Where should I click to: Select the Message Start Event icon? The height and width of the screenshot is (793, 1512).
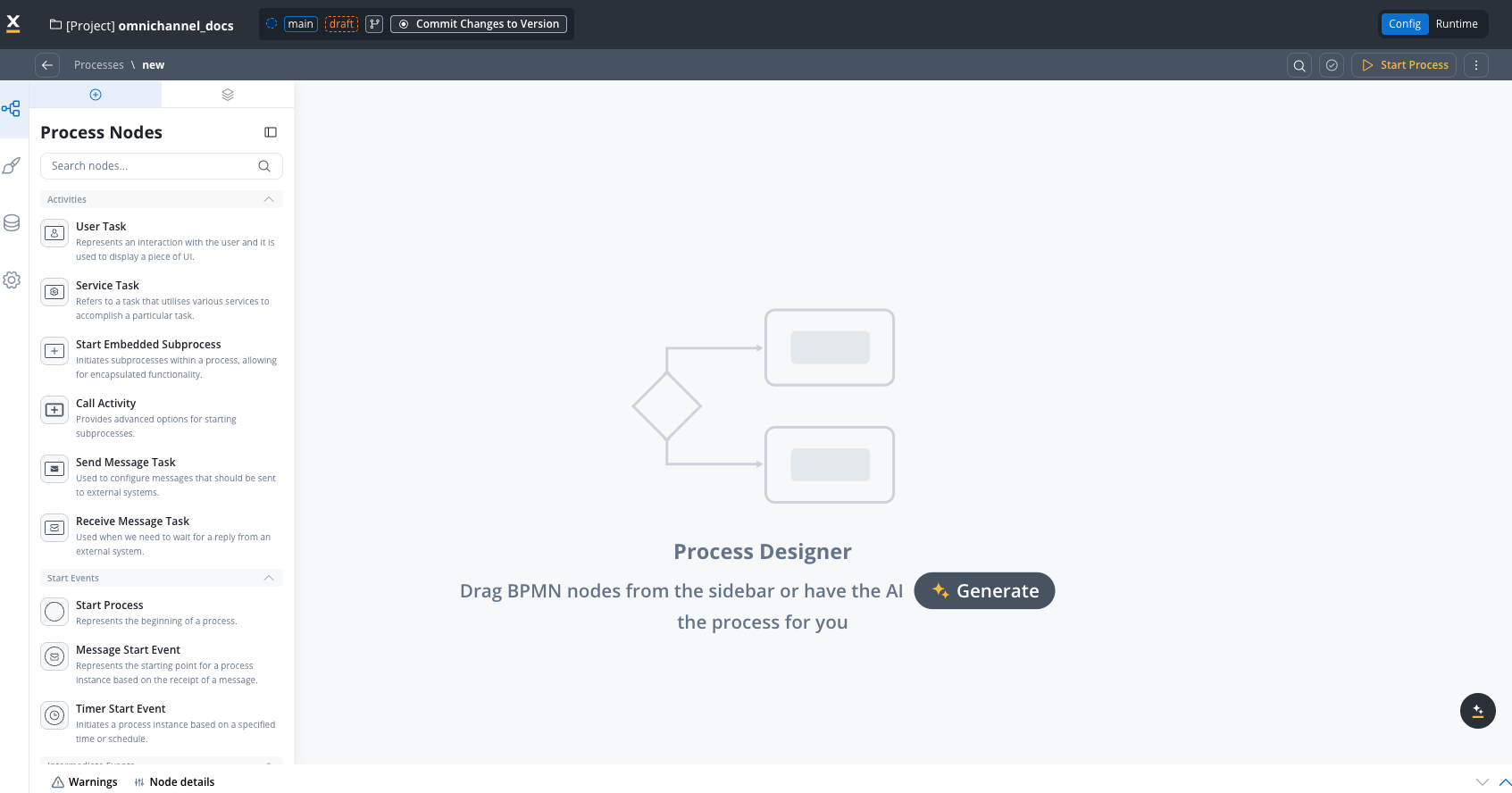[54, 656]
